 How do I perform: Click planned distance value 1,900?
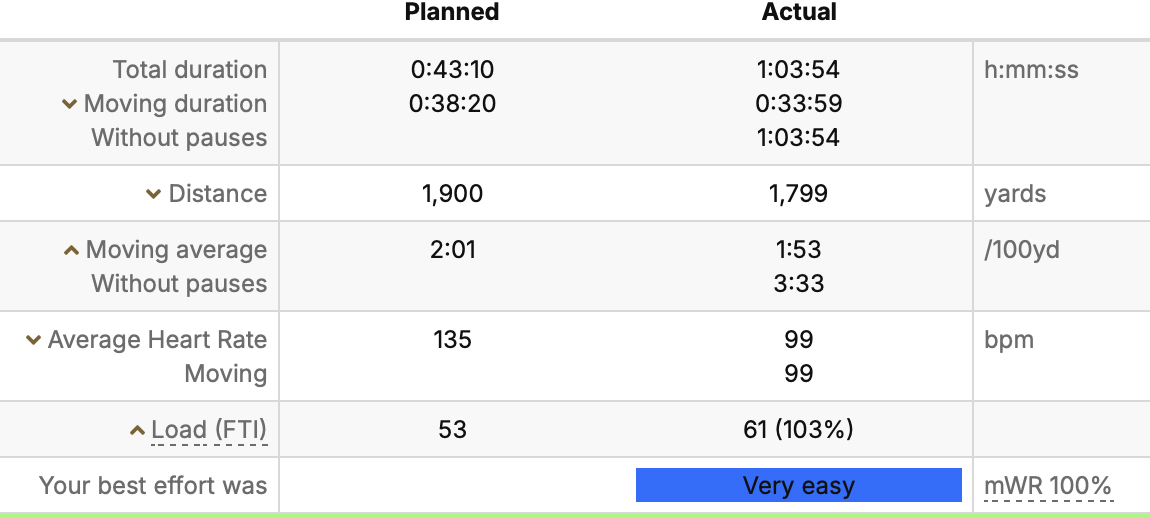point(453,194)
